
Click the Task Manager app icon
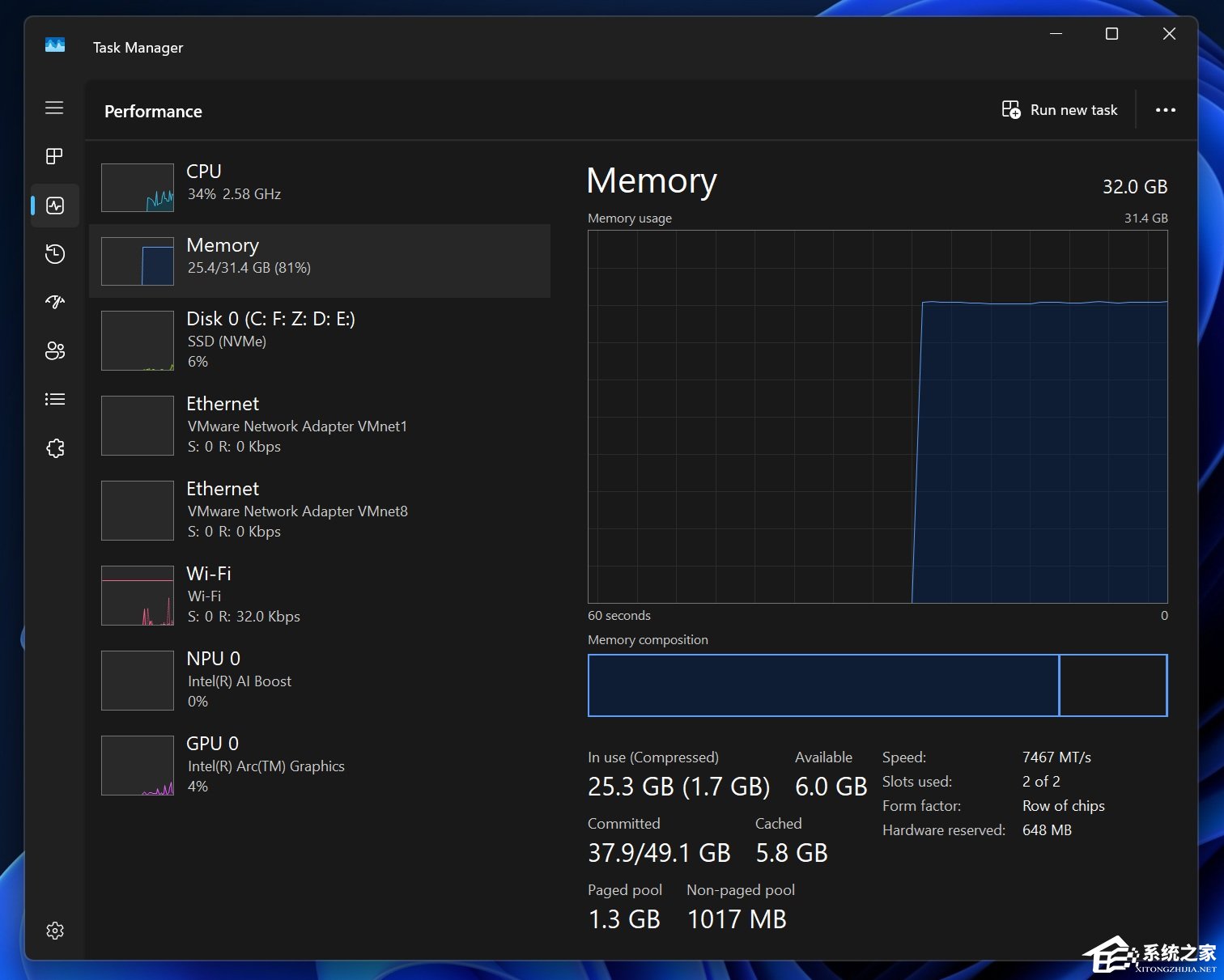[x=55, y=45]
